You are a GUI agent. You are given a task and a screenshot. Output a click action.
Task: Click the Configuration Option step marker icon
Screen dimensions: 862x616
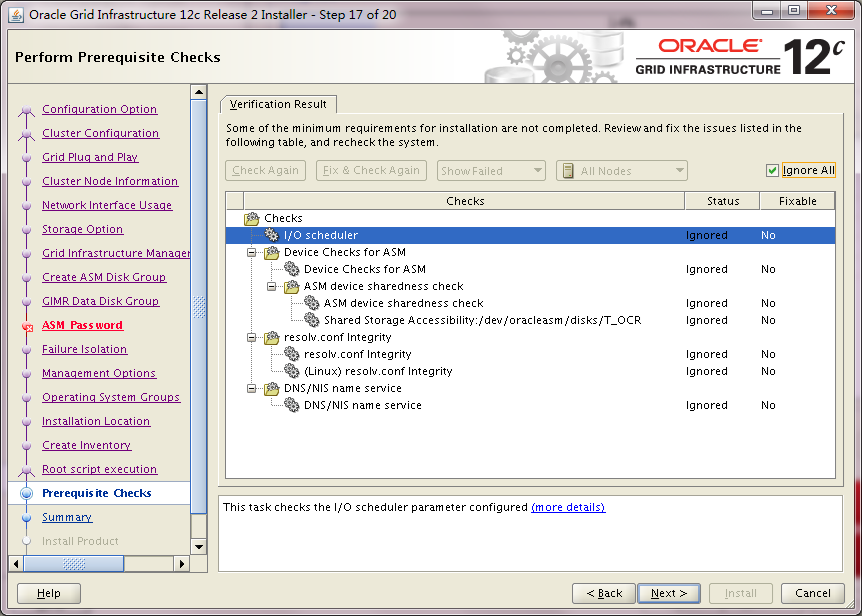pyautogui.click(x=26, y=111)
